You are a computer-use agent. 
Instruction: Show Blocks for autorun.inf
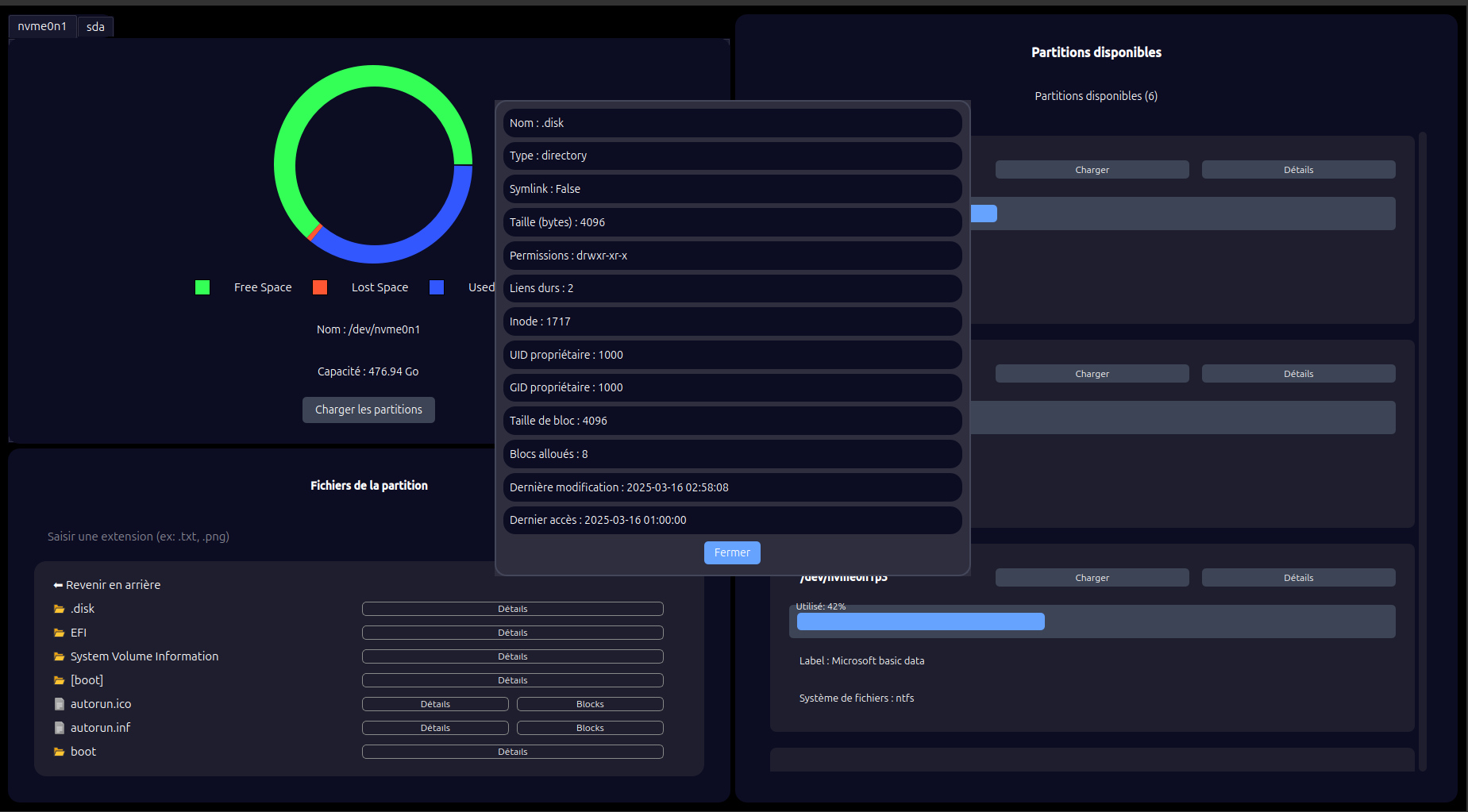pyautogui.click(x=589, y=728)
